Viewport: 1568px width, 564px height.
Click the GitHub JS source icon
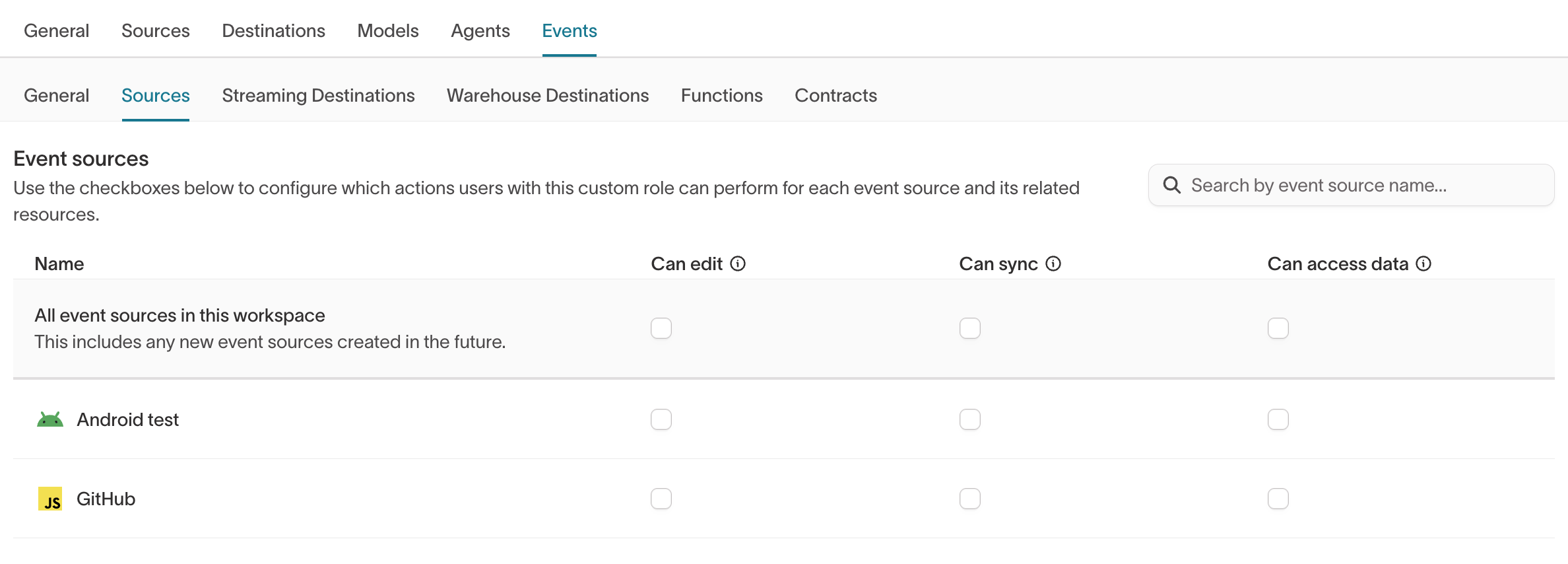coord(50,499)
